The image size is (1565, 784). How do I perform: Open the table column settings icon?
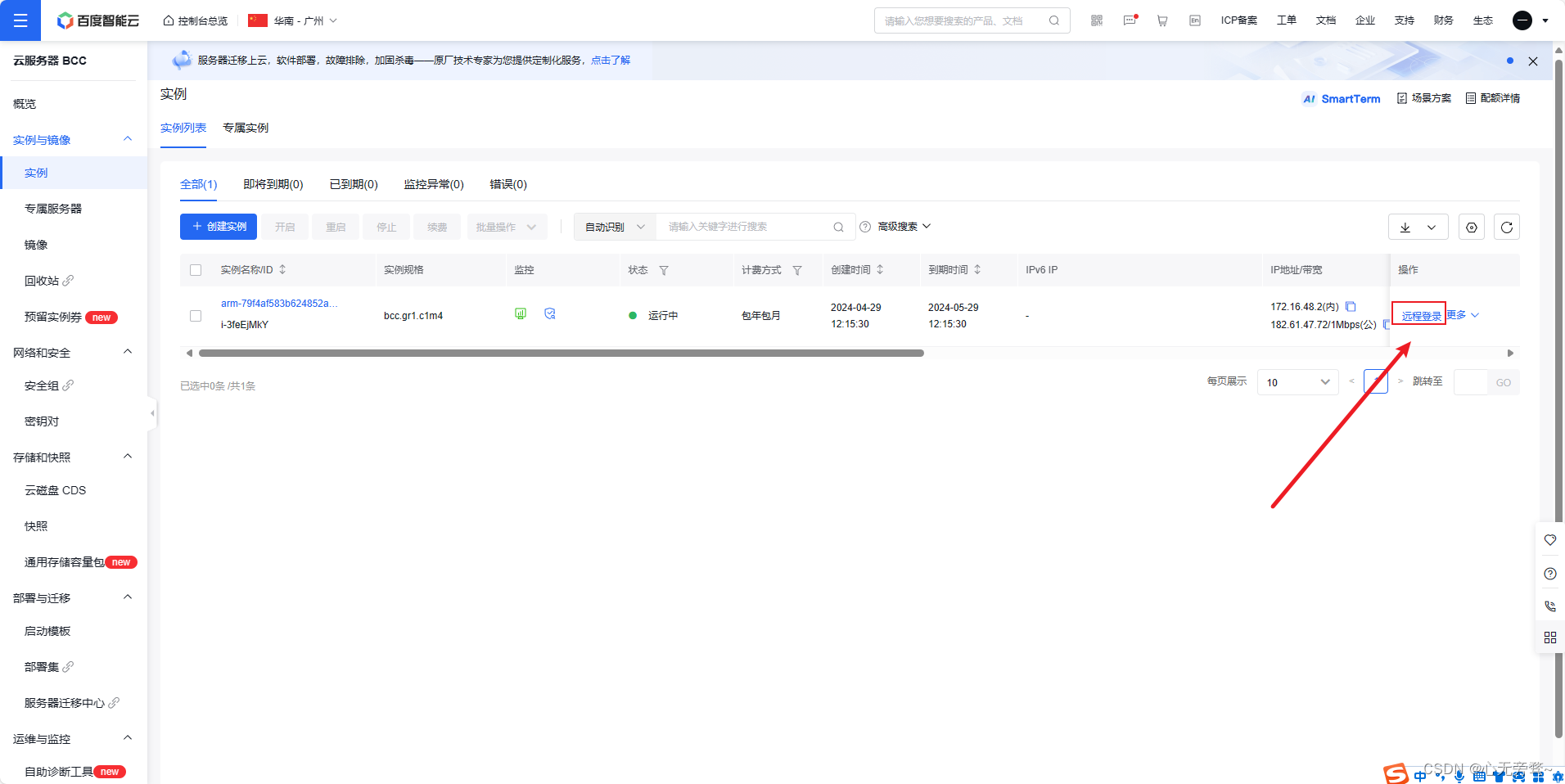tap(1472, 228)
